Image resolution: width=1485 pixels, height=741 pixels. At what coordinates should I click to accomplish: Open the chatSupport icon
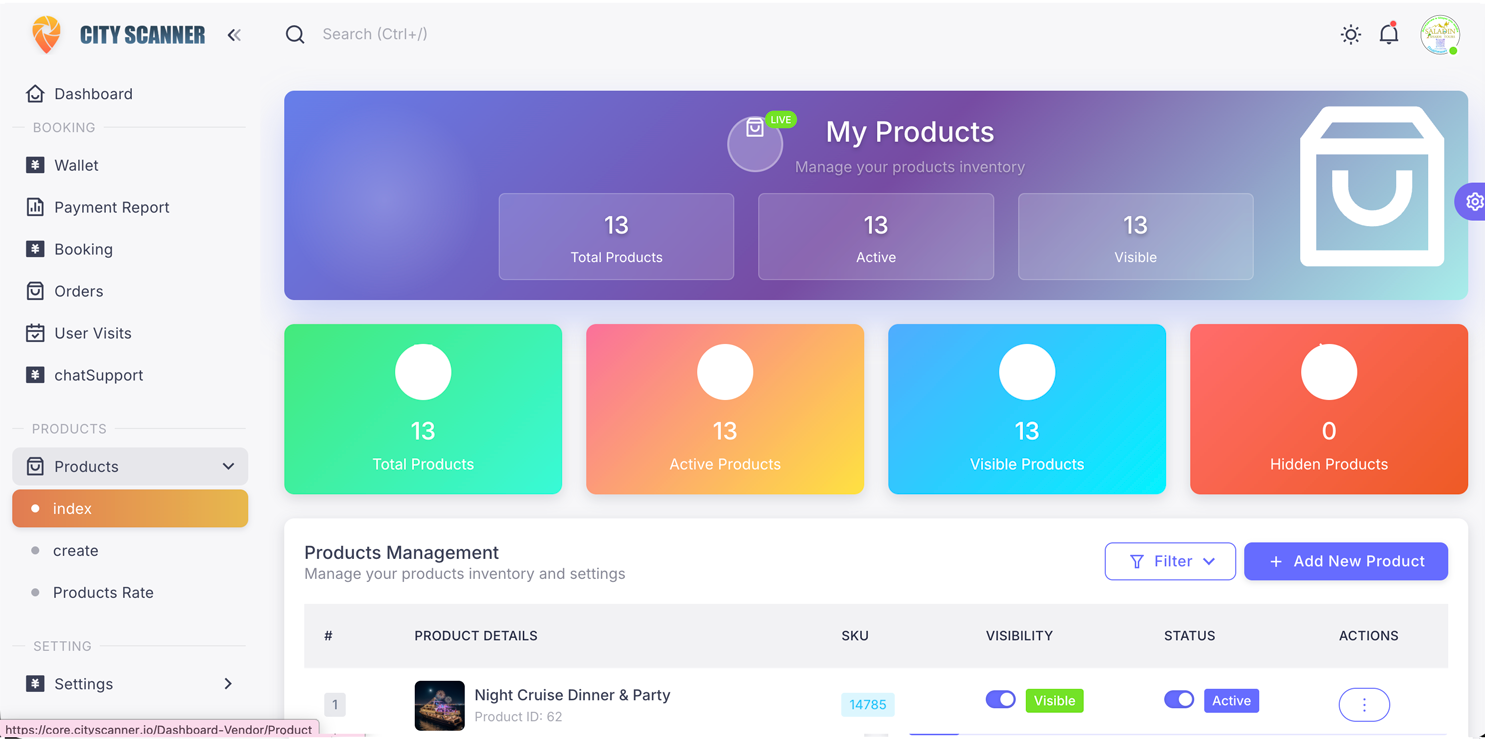[33, 375]
